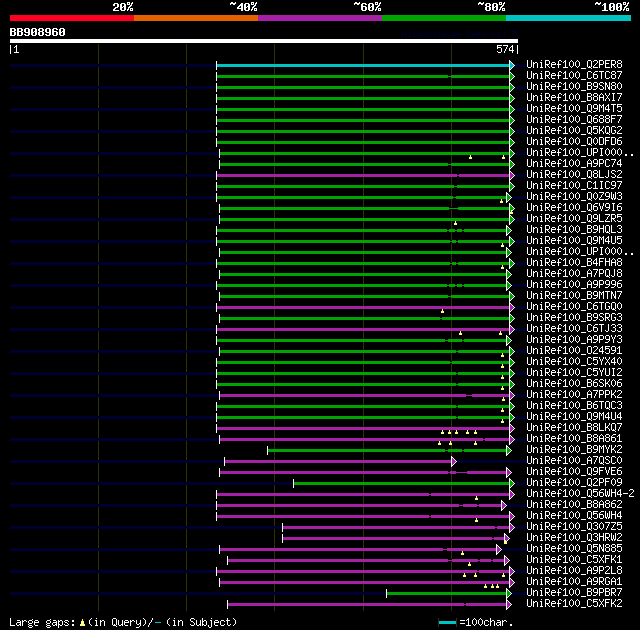Click the green ~80% identity legend segment
640x630 pixels.
pyautogui.click(x=444, y=18)
